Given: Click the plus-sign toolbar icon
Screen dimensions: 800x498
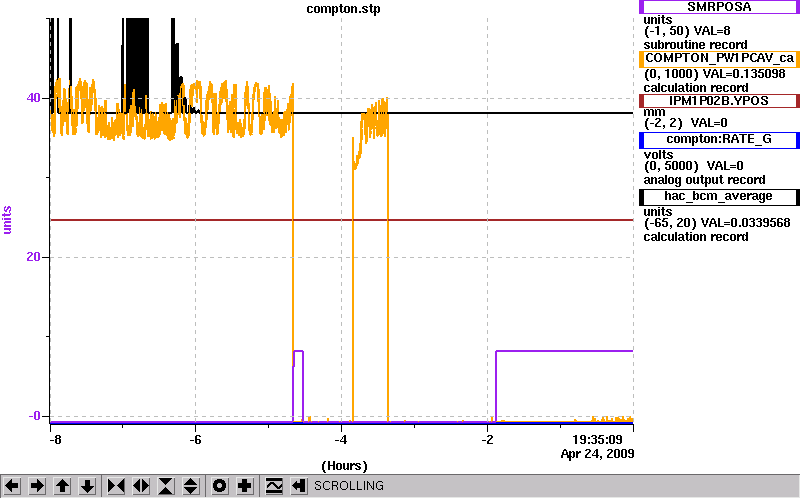Looking at the screenshot, I should coord(245,486).
